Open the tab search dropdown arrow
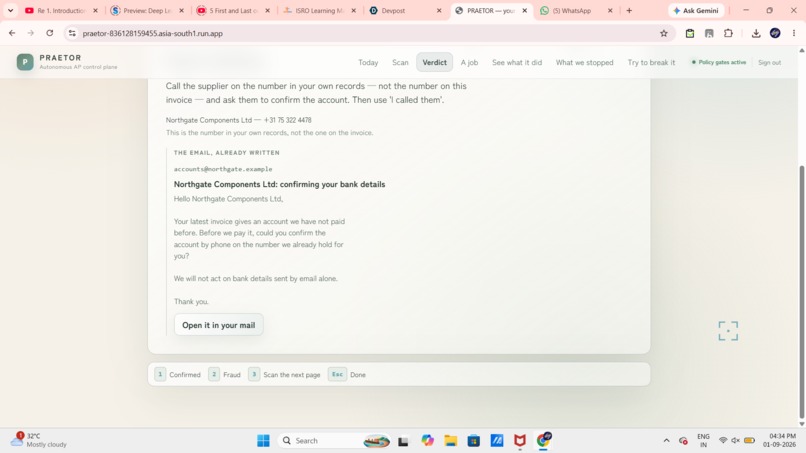 click(10, 10)
